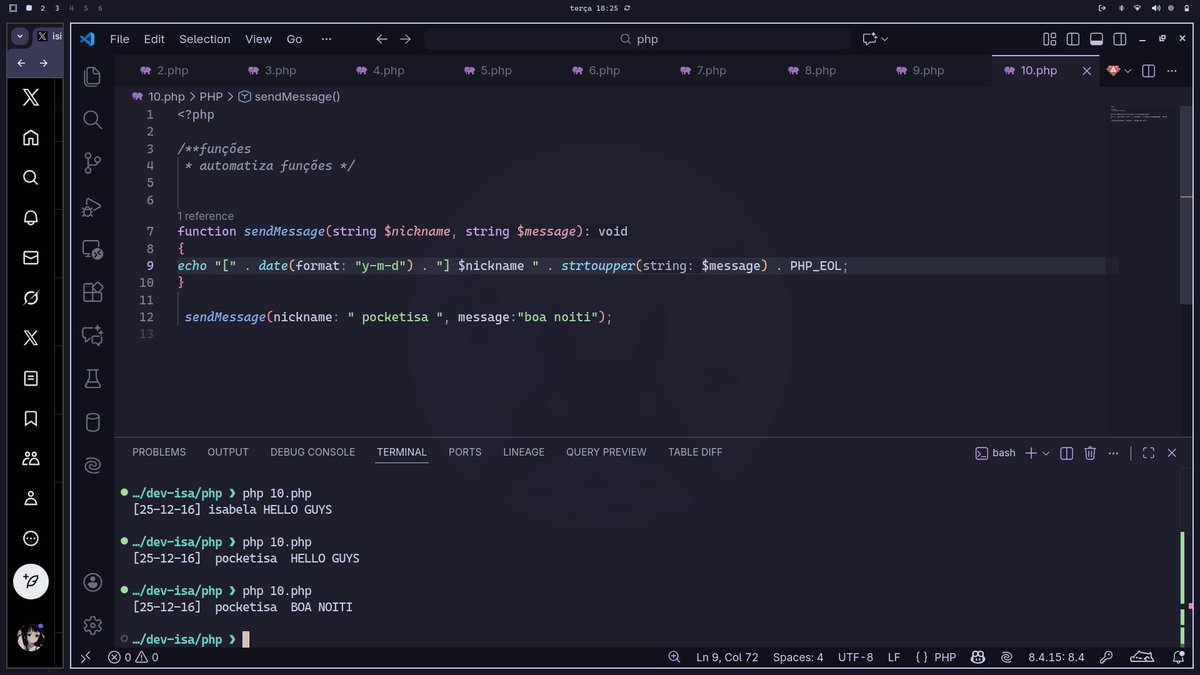Open notifications via the status bar bell

click(x=1178, y=657)
